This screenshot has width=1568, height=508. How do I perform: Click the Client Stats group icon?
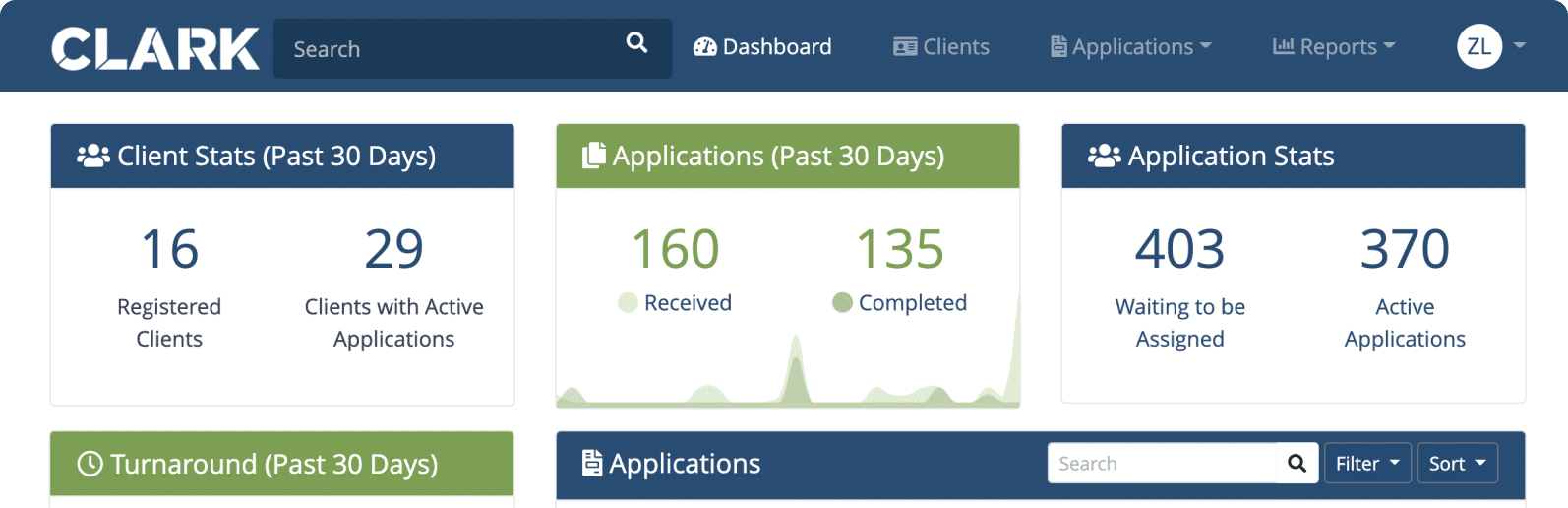pos(93,156)
